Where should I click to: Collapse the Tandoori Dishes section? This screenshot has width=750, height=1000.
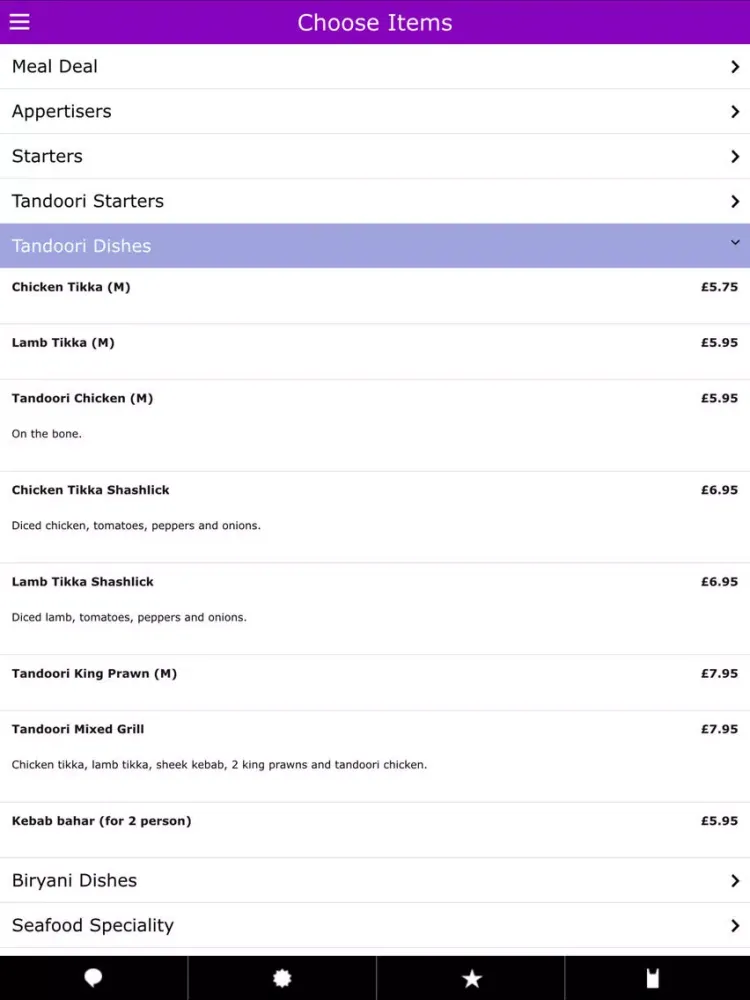pos(375,246)
